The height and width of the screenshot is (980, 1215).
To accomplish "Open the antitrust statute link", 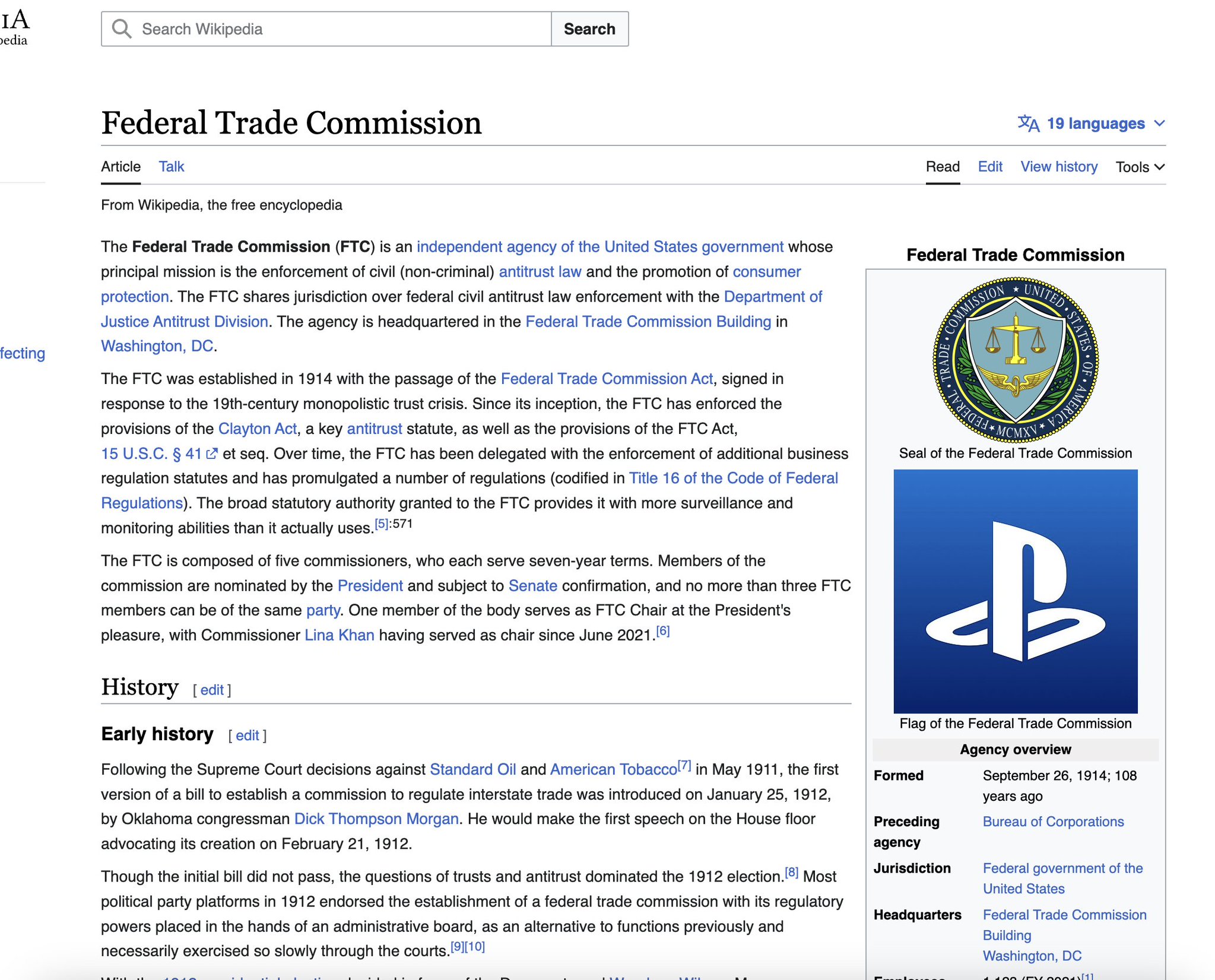I will pyautogui.click(x=375, y=429).
